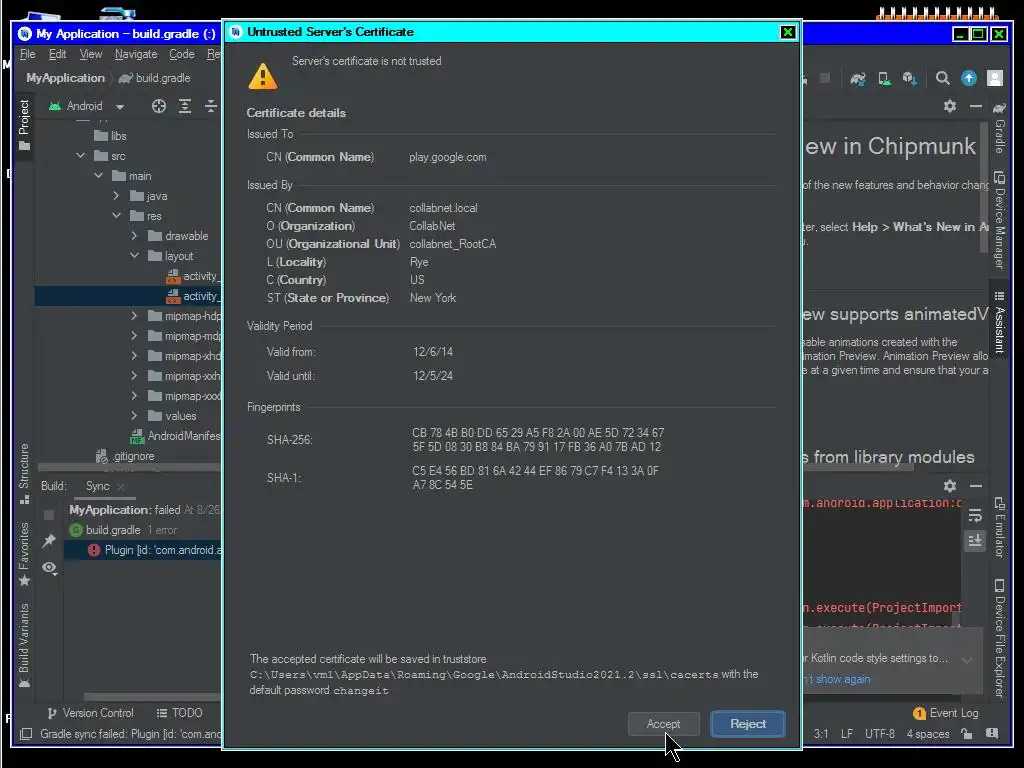Select the MyApplication: failed build node

pyautogui.click(x=144, y=510)
